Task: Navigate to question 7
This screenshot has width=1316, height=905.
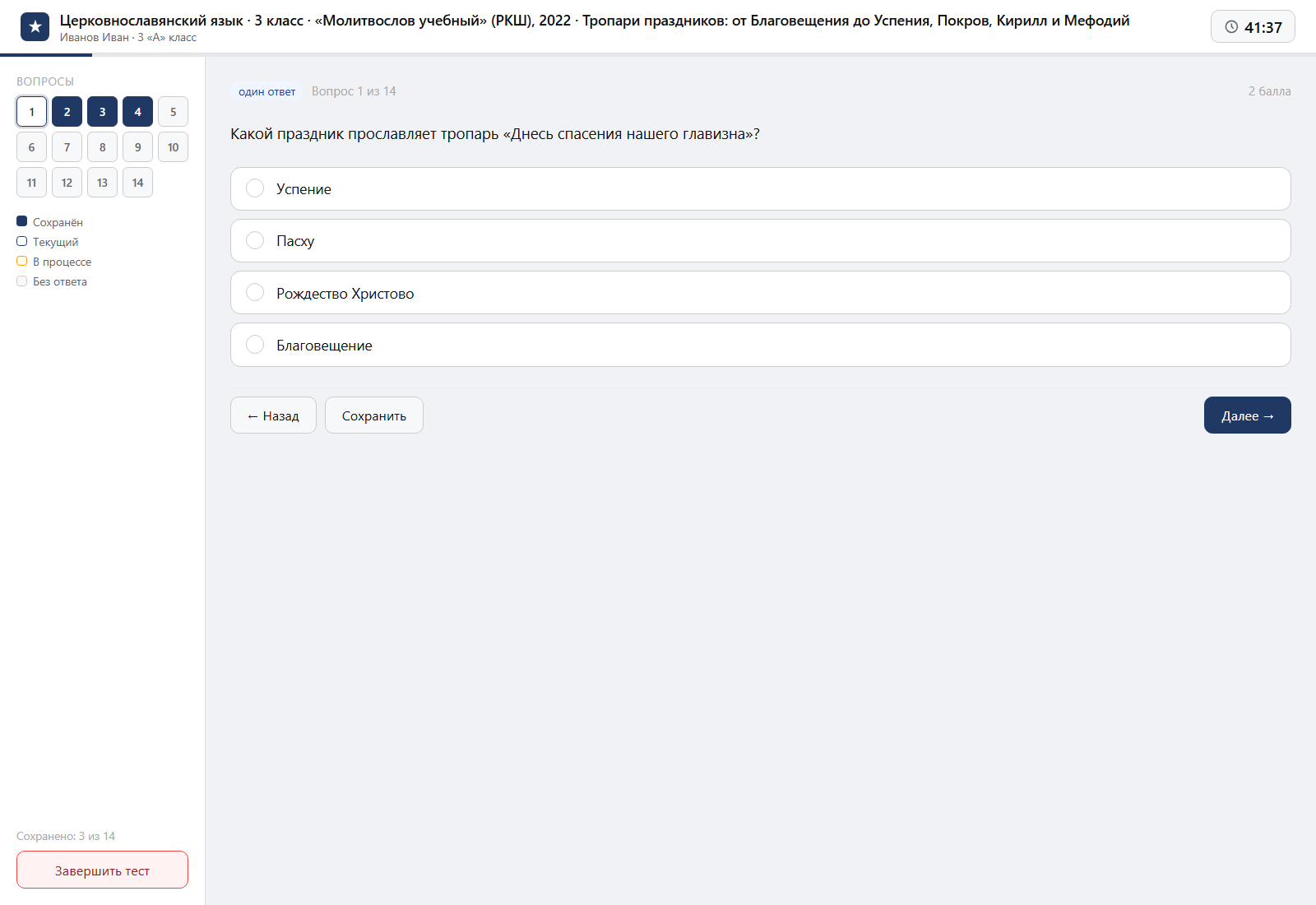Action: [67, 147]
